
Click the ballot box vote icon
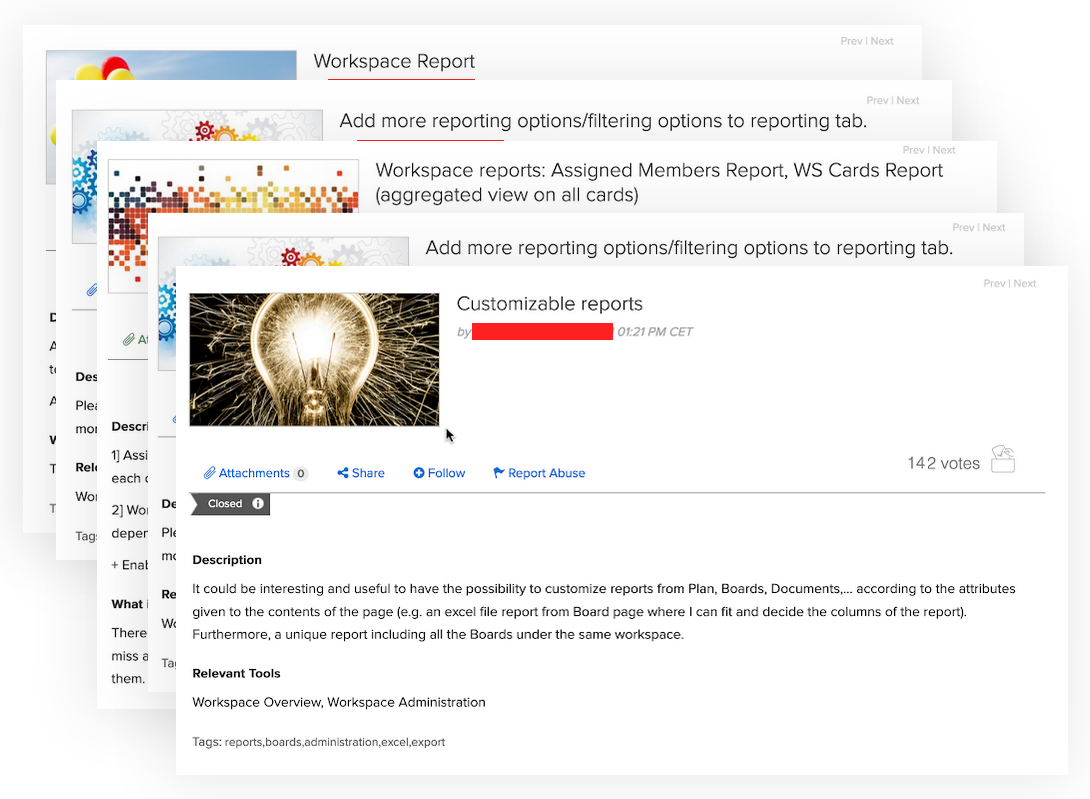[1002, 460]
